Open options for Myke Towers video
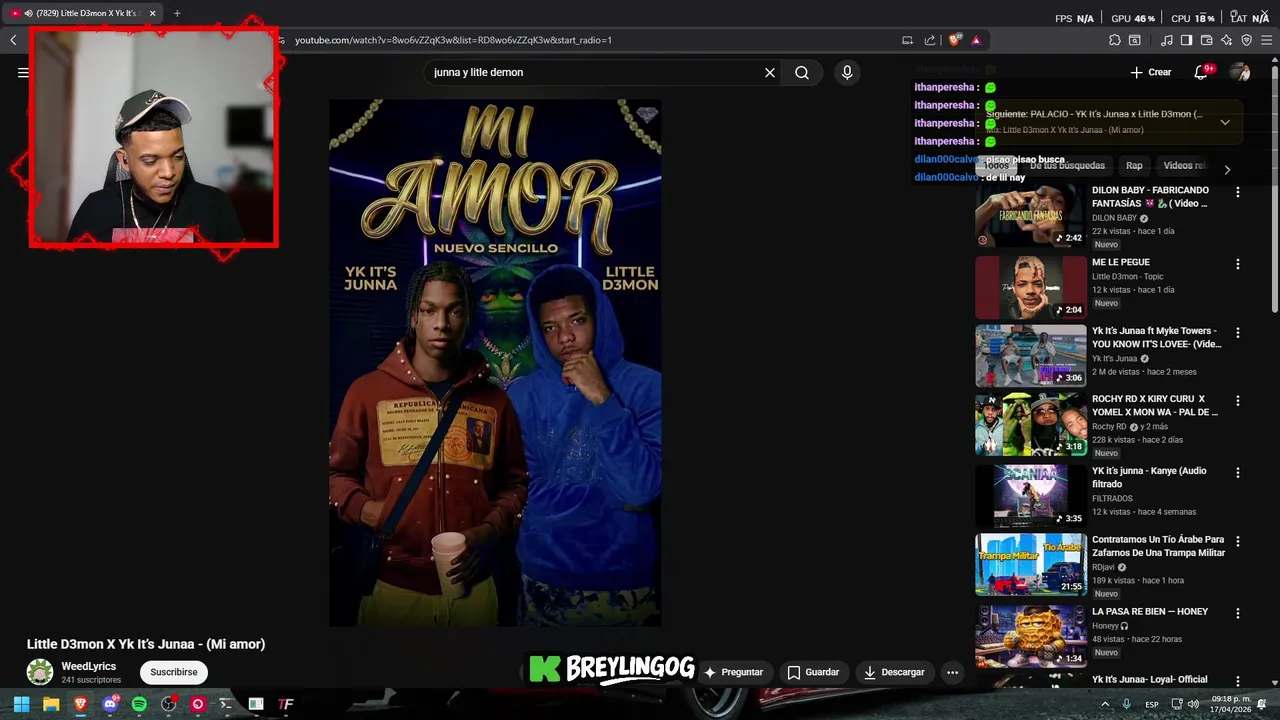This screenshot has width=1280, height=720. (1237, 332)
